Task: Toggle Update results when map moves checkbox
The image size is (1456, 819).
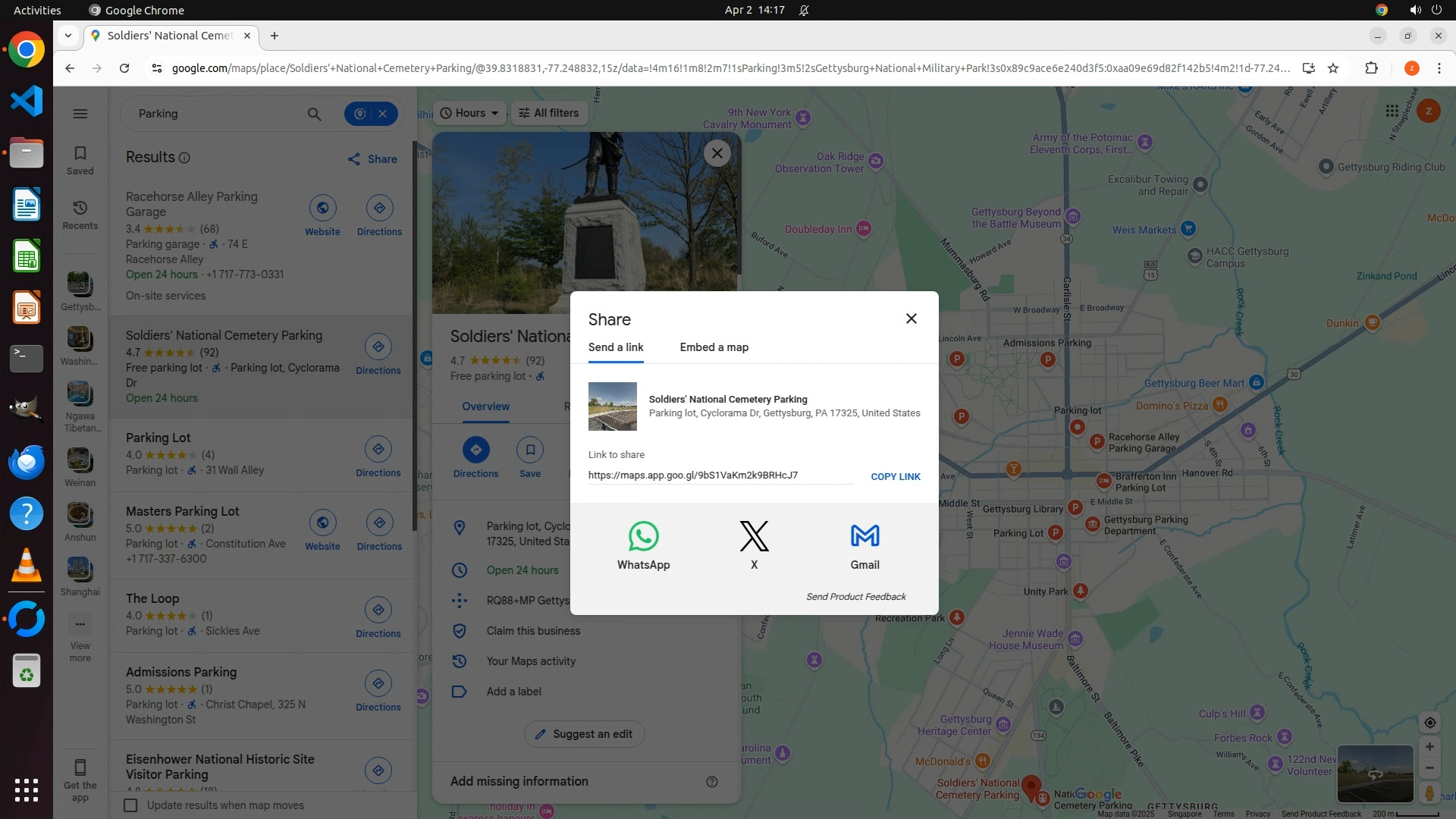Action: pyautogui.click(x=130, y=805)
